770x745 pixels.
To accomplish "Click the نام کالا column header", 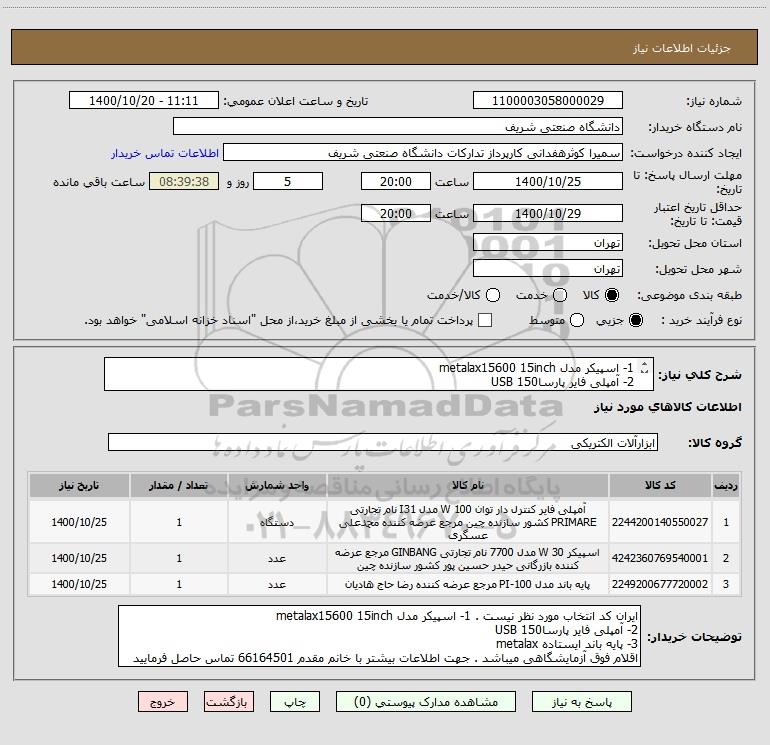I will (468, 485).
